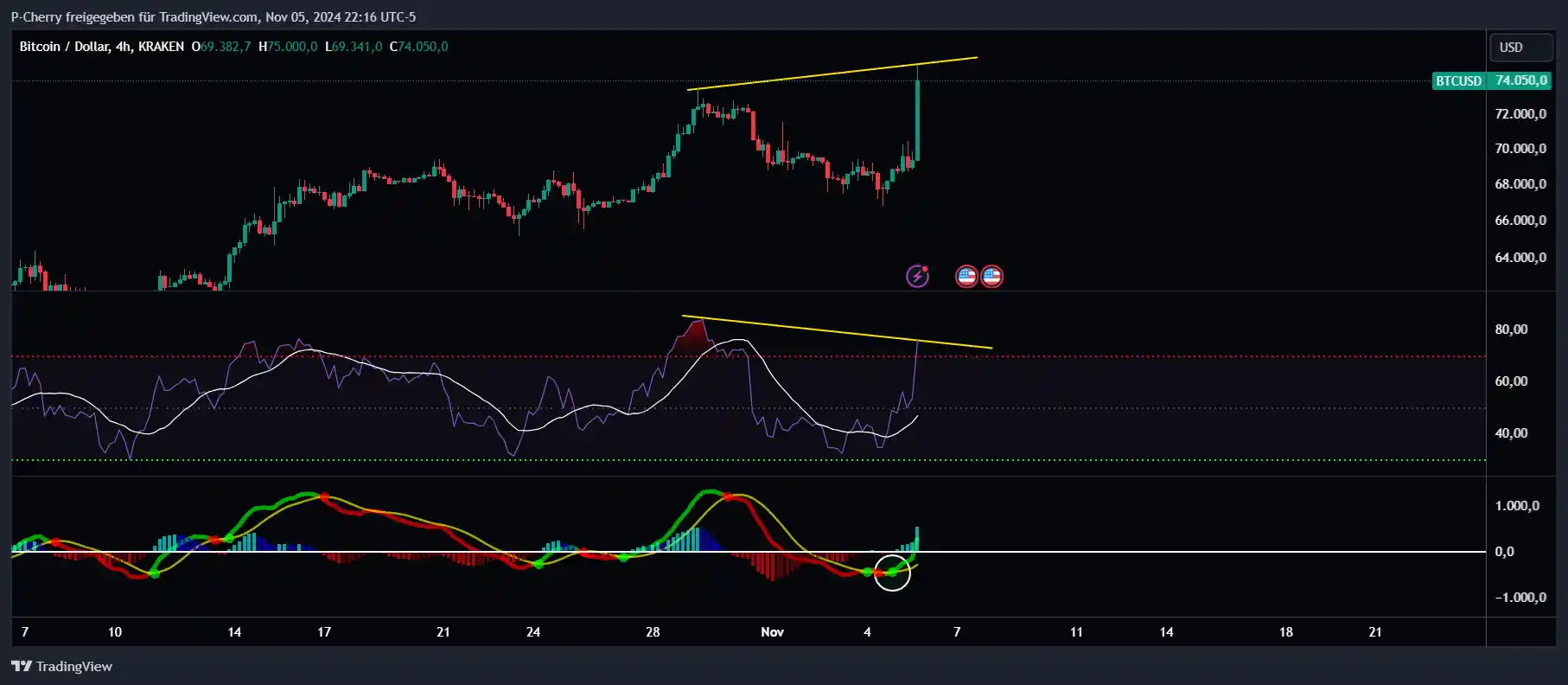Viewport: 1568px width, 685px height.
Task: Click the 64.000,0 price axis label
Action: (1520, 258)
